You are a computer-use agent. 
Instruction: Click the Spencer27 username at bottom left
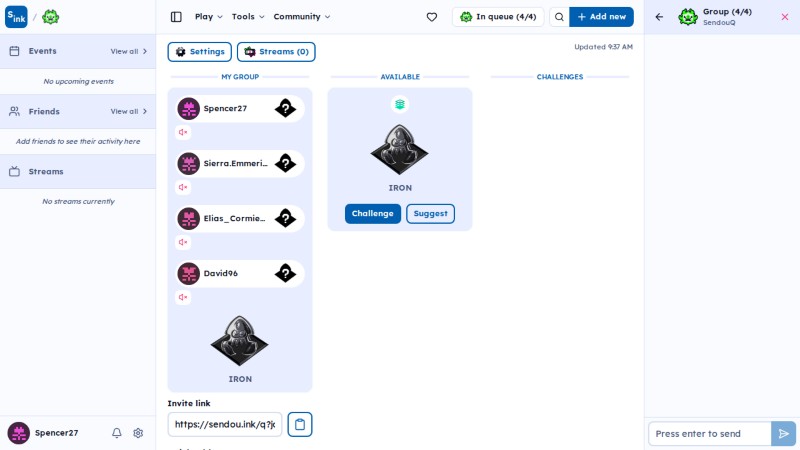pos(57,433)
